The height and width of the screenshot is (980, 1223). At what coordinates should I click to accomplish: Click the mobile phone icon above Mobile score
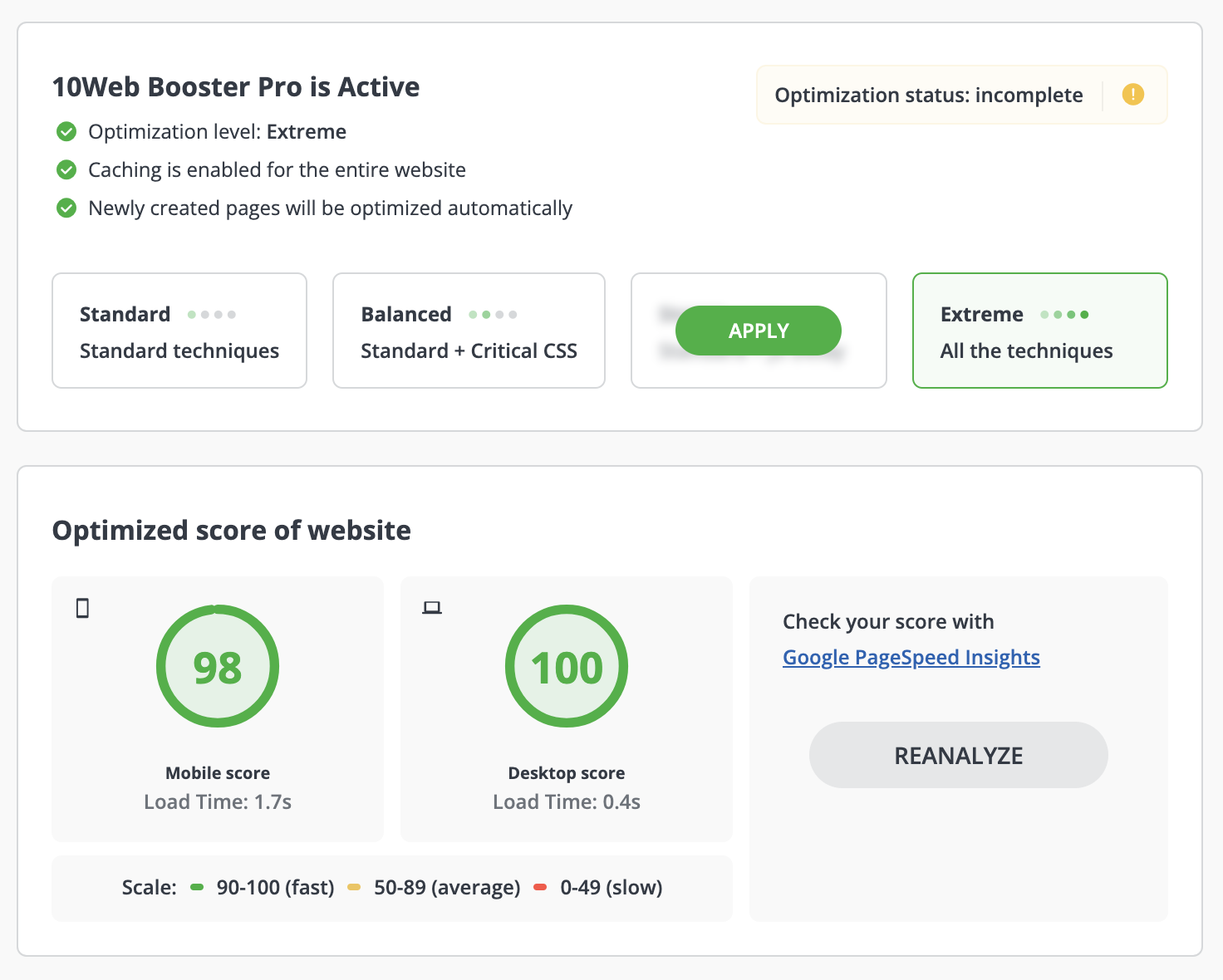tap(81, 608)
